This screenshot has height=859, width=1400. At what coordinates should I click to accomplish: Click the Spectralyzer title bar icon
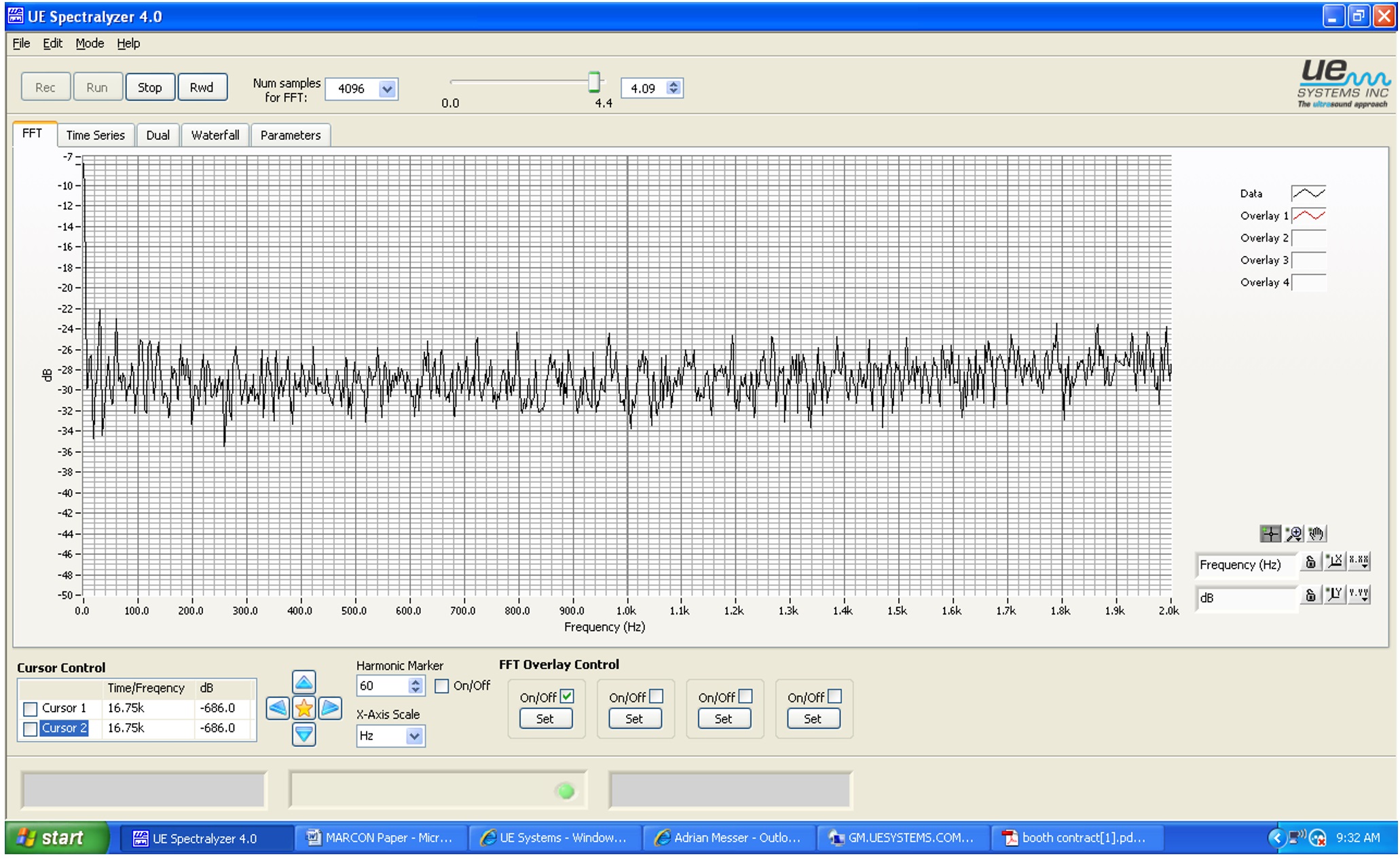[x=15, y=16]
